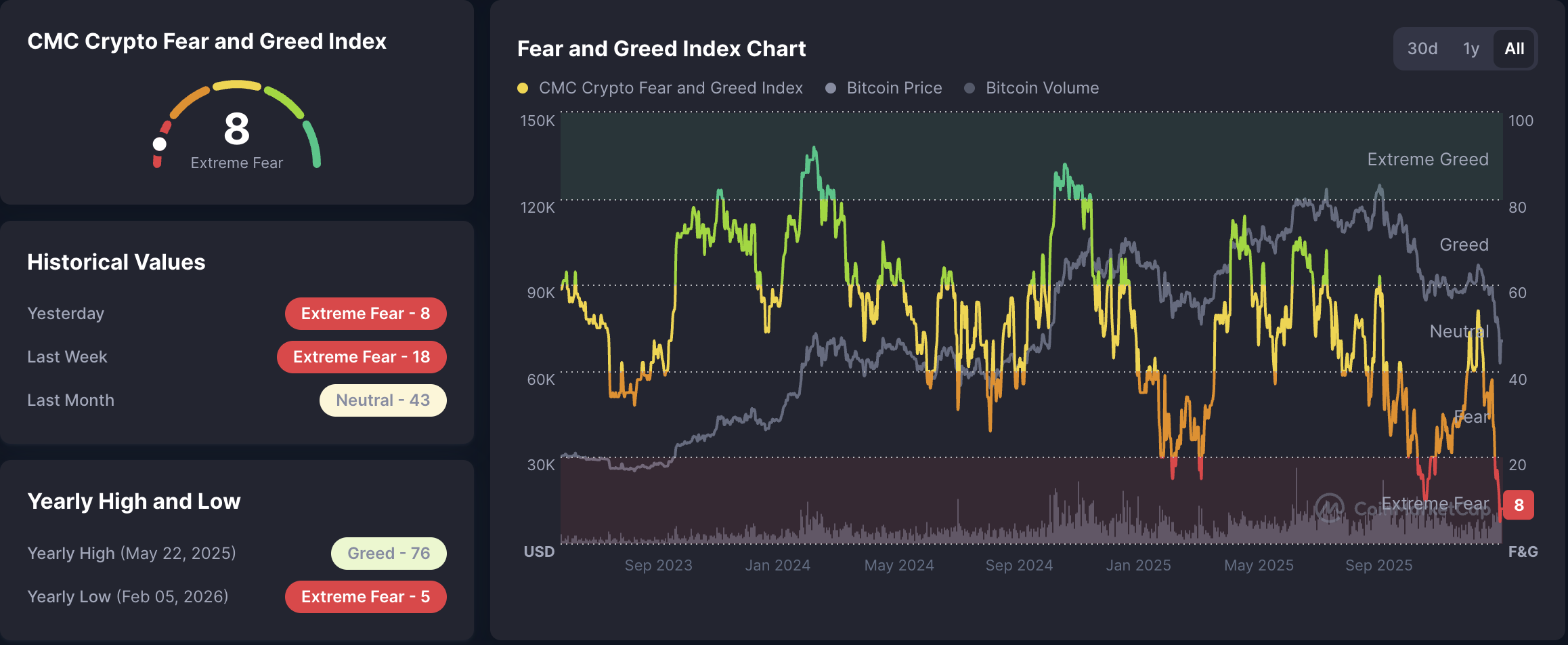The height and width of the screenshot is (645, 1568).
Task: Click the semicircular fear and greed gauge arc
Action: (x=236, y=86)
